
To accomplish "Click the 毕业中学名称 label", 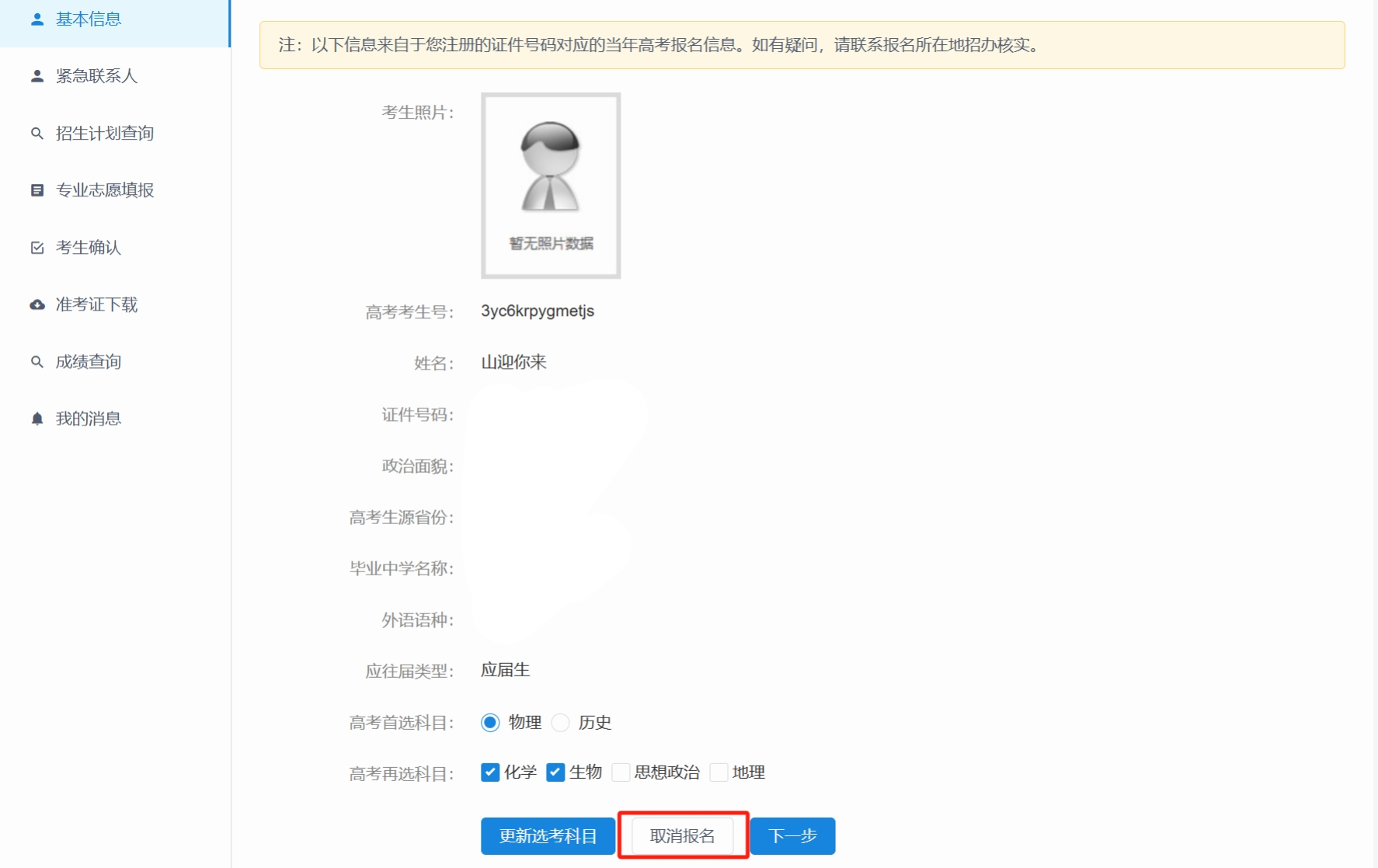I will click(x=402, y=568).
